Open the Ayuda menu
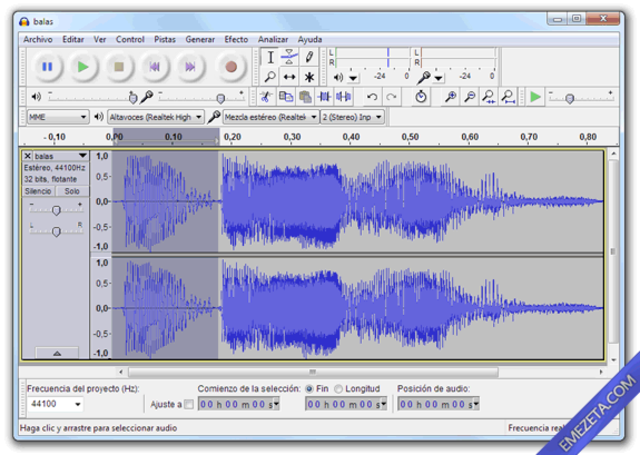This screenshot has width=640, height=455. (310, 40)
